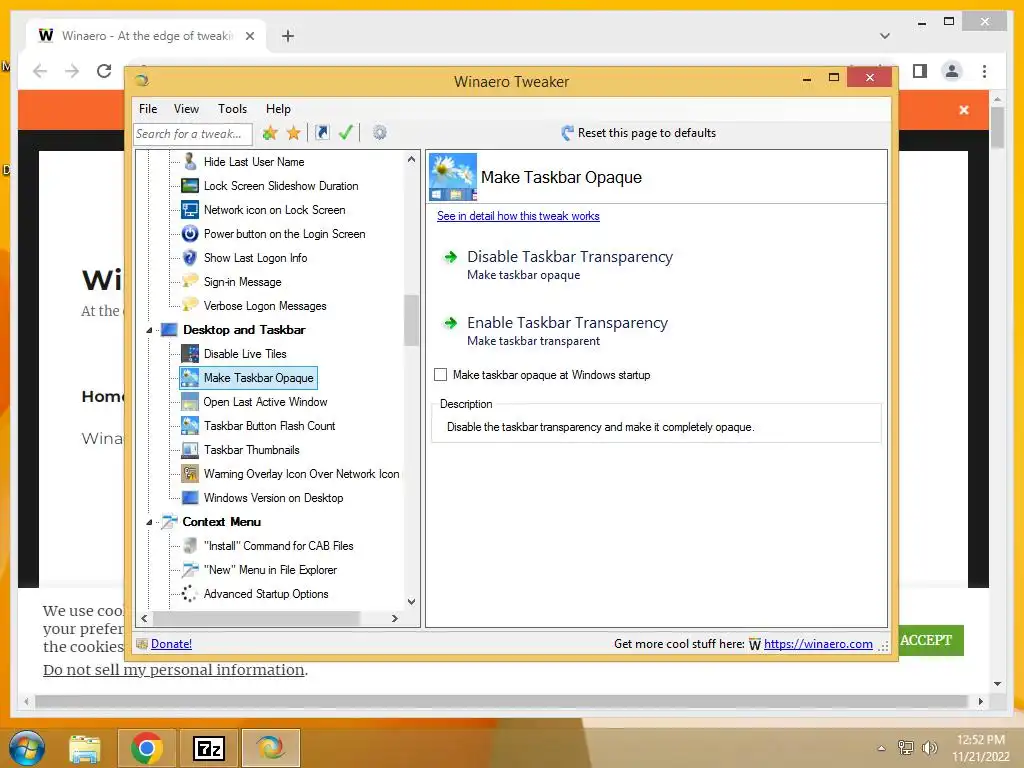The width and height of the screenshot is (1024, 768).
Task: Click icon beside Hide Last User Name
Action: coord(190,161)
